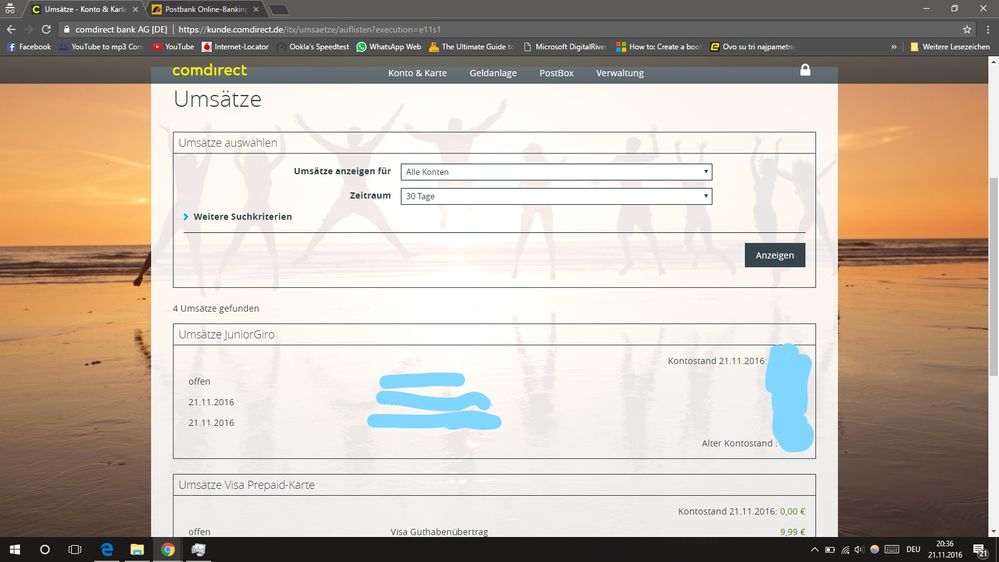Image resolution: width=999 pixels, height=562 pixels.
Task: Click the Anzeigen button
Action: tap(775, 255)
